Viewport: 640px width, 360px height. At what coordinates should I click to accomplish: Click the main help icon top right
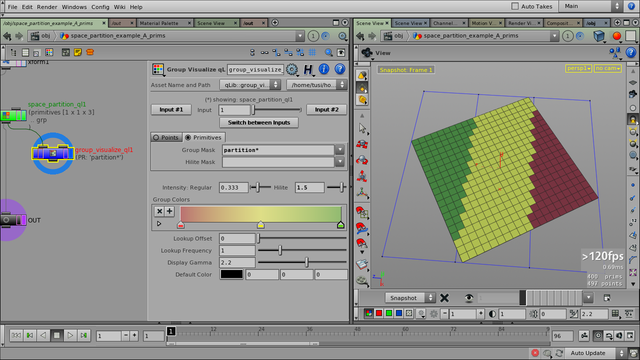(632, 6)
